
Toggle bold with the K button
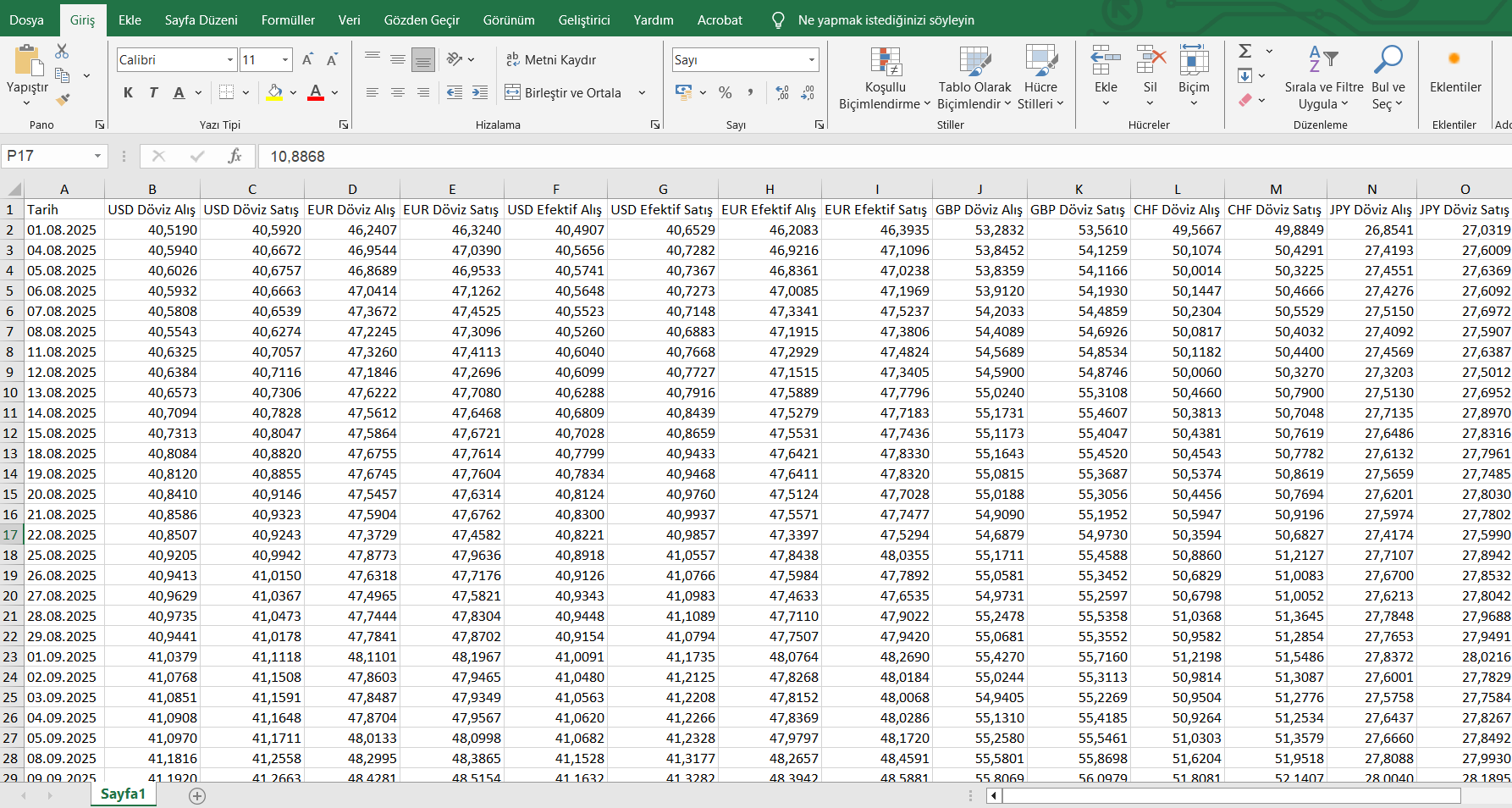(x=128, y=92)
